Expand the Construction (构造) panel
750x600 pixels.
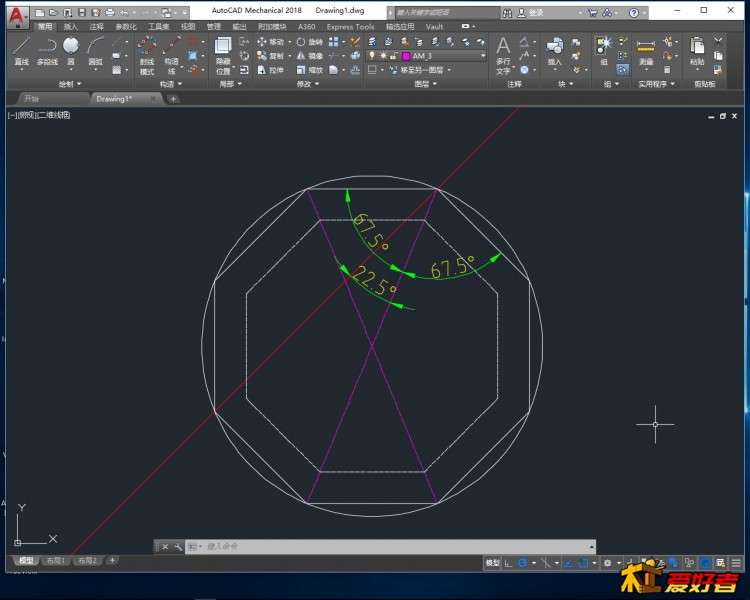[171, 84]
